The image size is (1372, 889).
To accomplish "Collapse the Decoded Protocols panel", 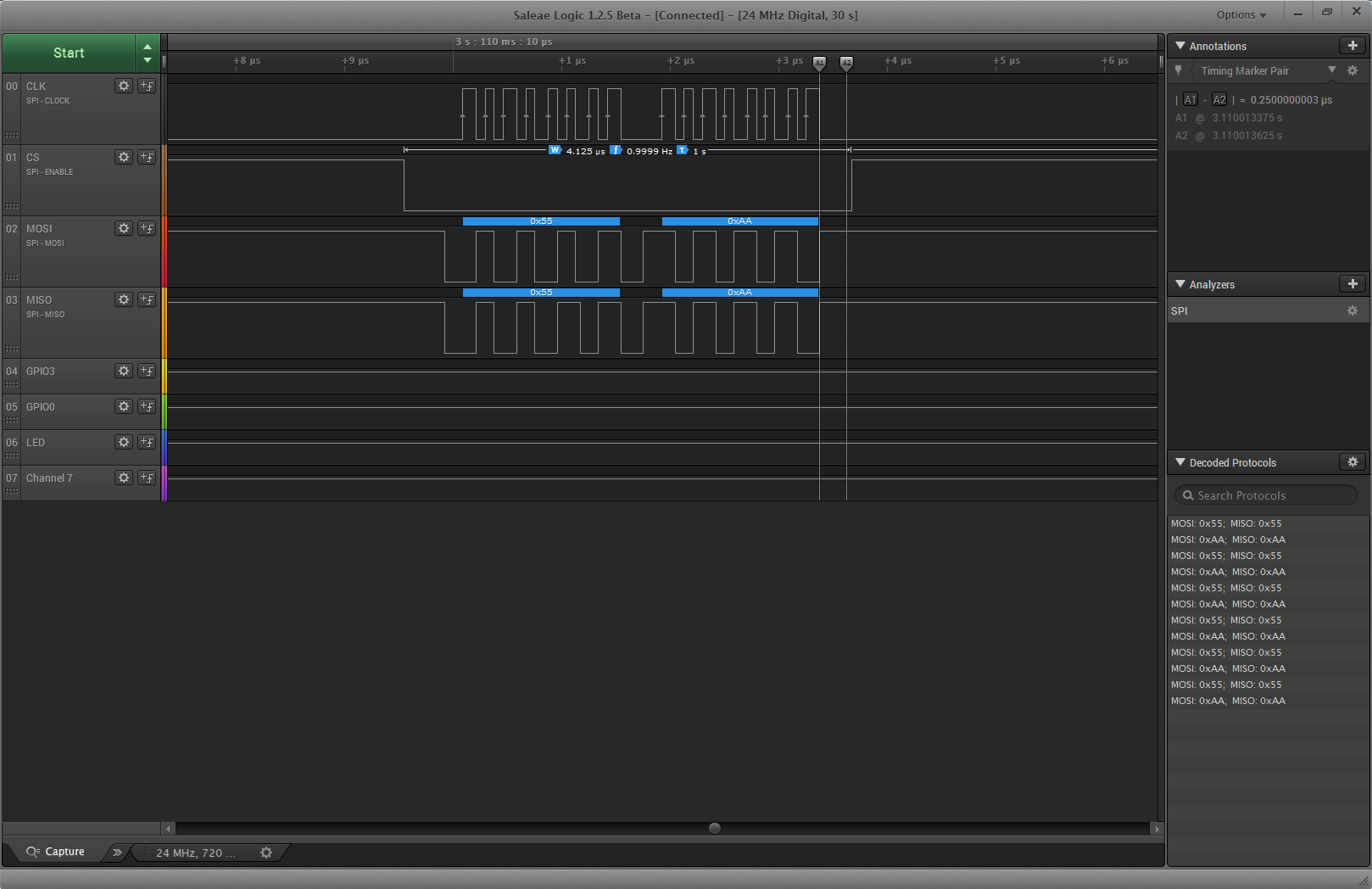I will [1180, 462].
